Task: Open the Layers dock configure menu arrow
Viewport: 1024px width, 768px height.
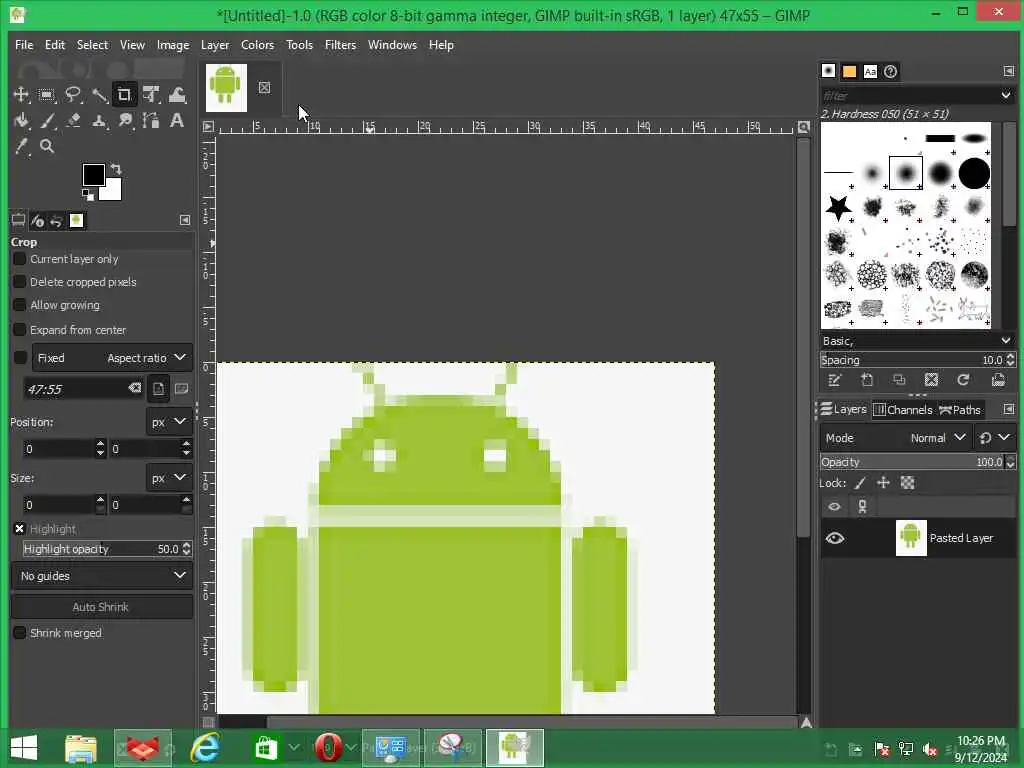Action: pyautogui.click(x=1009, y=409)
